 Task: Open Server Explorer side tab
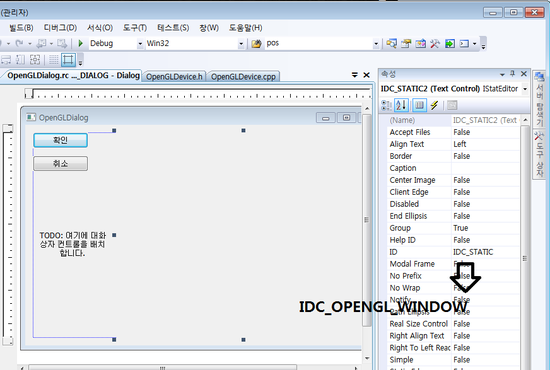tap(539, 99)
